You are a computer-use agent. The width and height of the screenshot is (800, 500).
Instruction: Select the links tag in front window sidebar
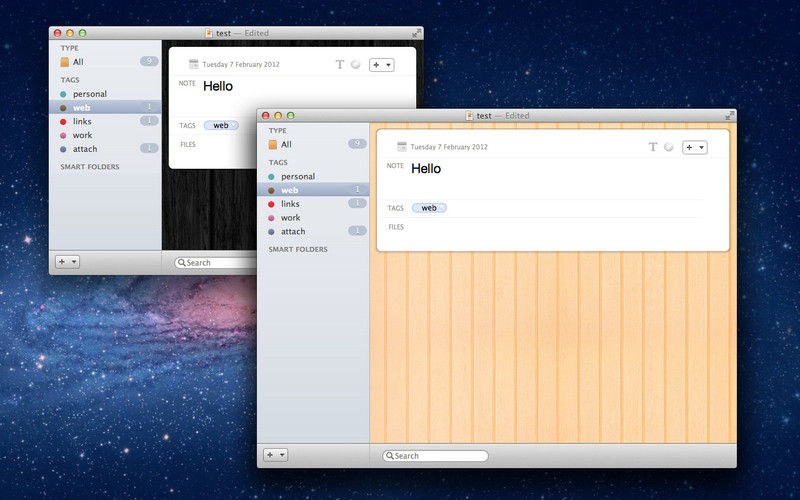click(x=290, y=204)
